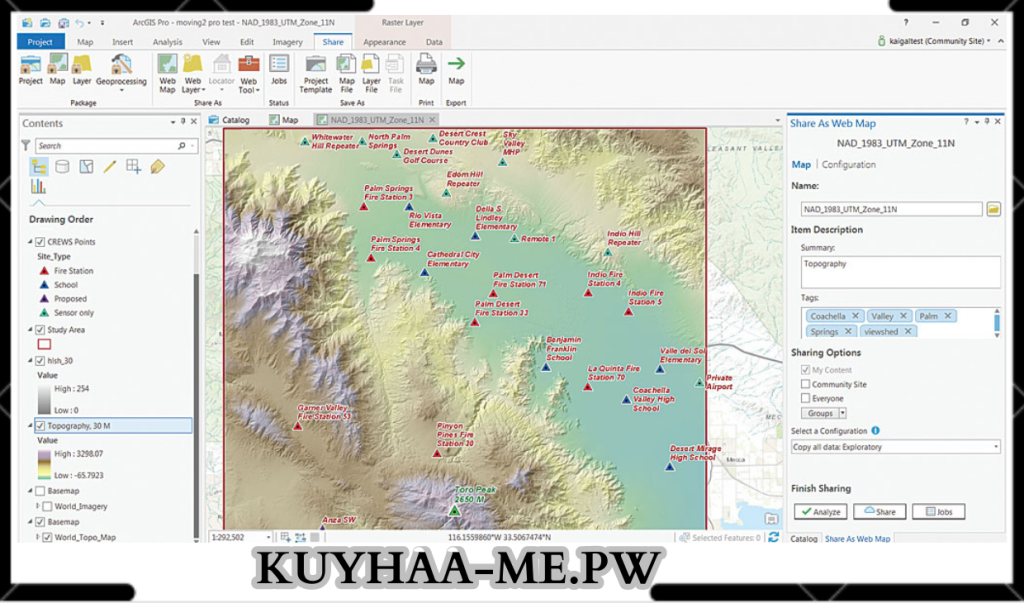Collapse the Study Area layer
Viewport: 1024px width, 603px height.
pos(30,330)
